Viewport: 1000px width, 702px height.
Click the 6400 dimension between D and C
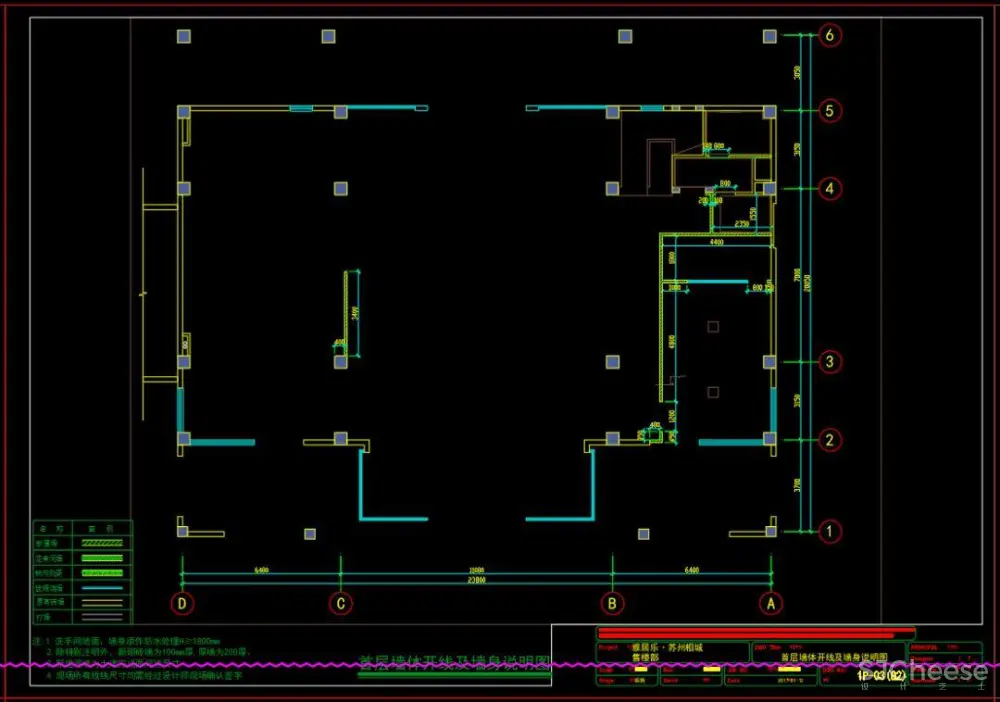(262, 570)
